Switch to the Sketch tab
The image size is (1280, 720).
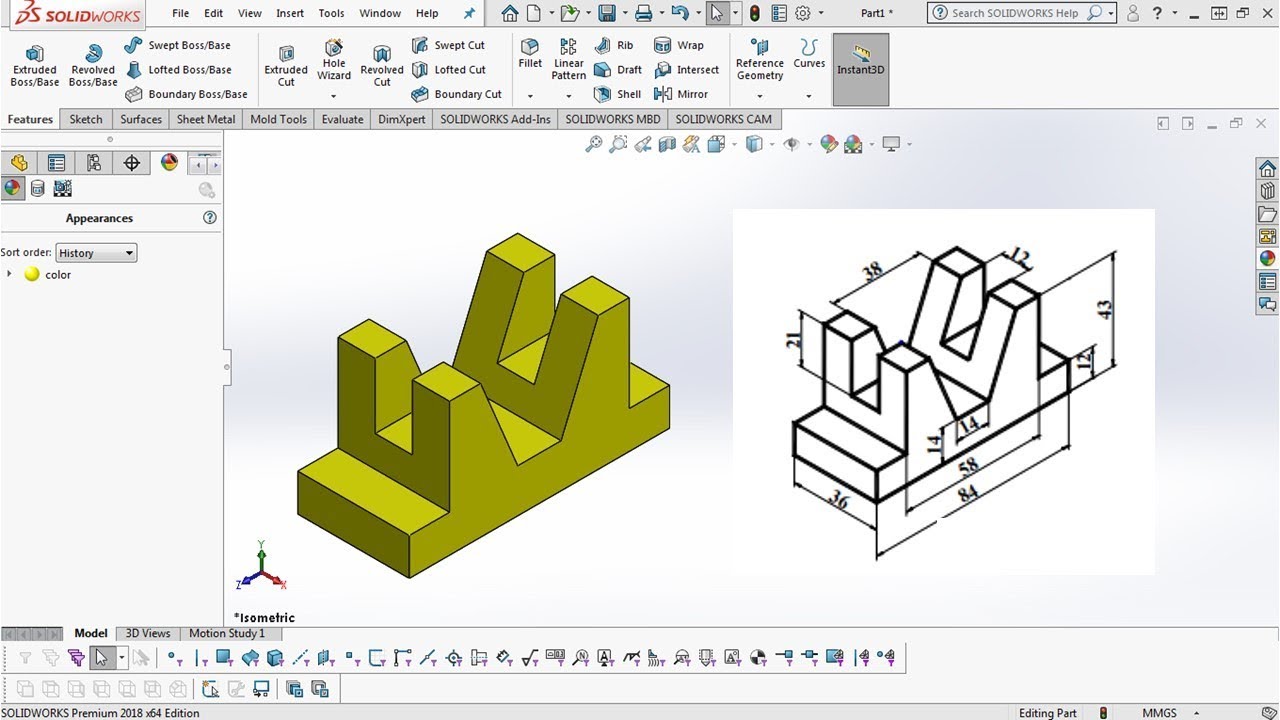[x=86, y=119]
